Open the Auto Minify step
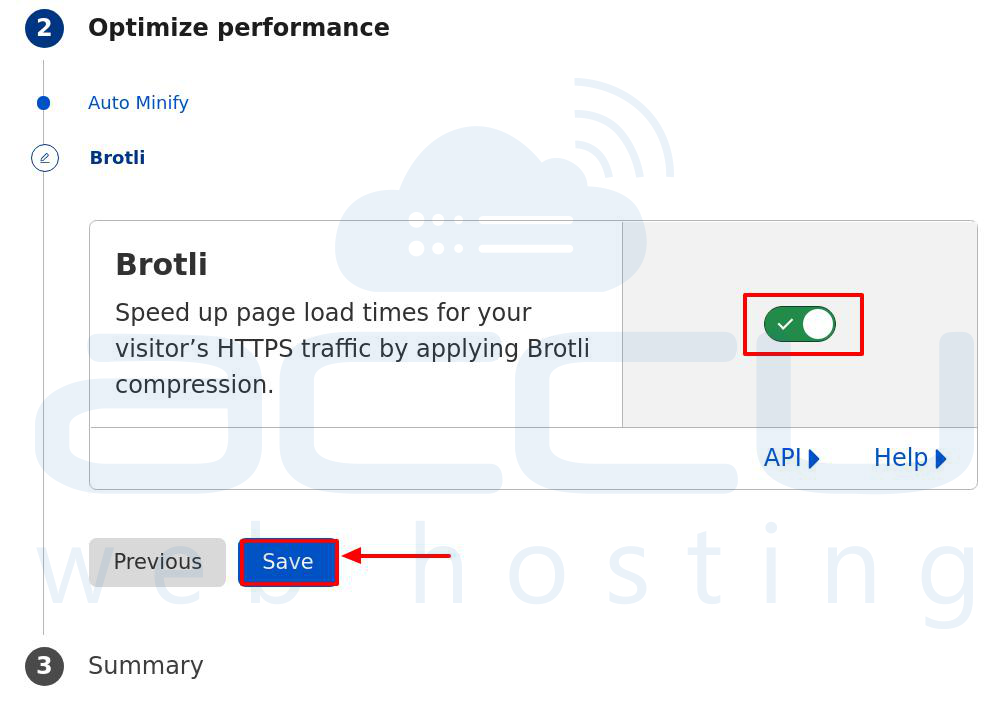The width and height of the screenshot is (1008, 705). tap(138, 103)
